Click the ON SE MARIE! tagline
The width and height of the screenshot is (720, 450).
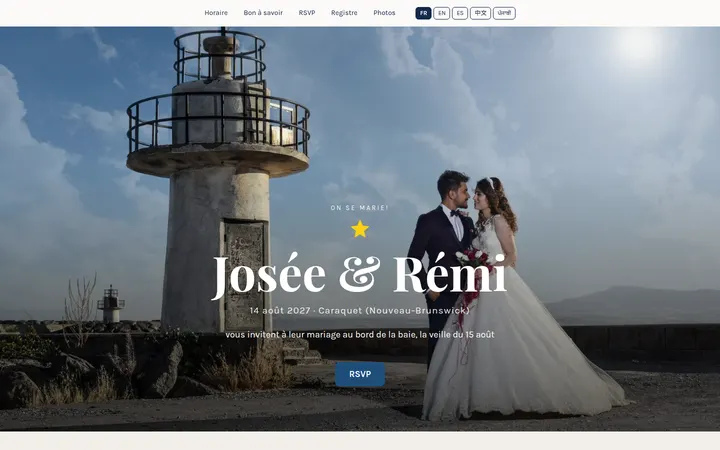coord(360,208)
